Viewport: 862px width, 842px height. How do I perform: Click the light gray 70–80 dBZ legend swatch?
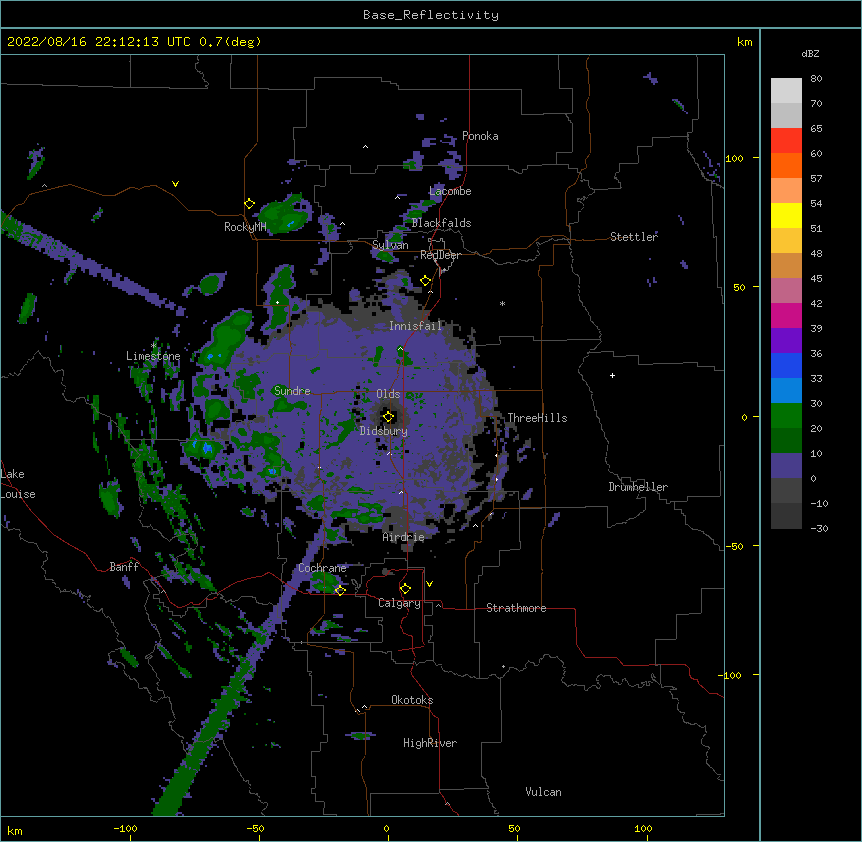pos(786,91)
